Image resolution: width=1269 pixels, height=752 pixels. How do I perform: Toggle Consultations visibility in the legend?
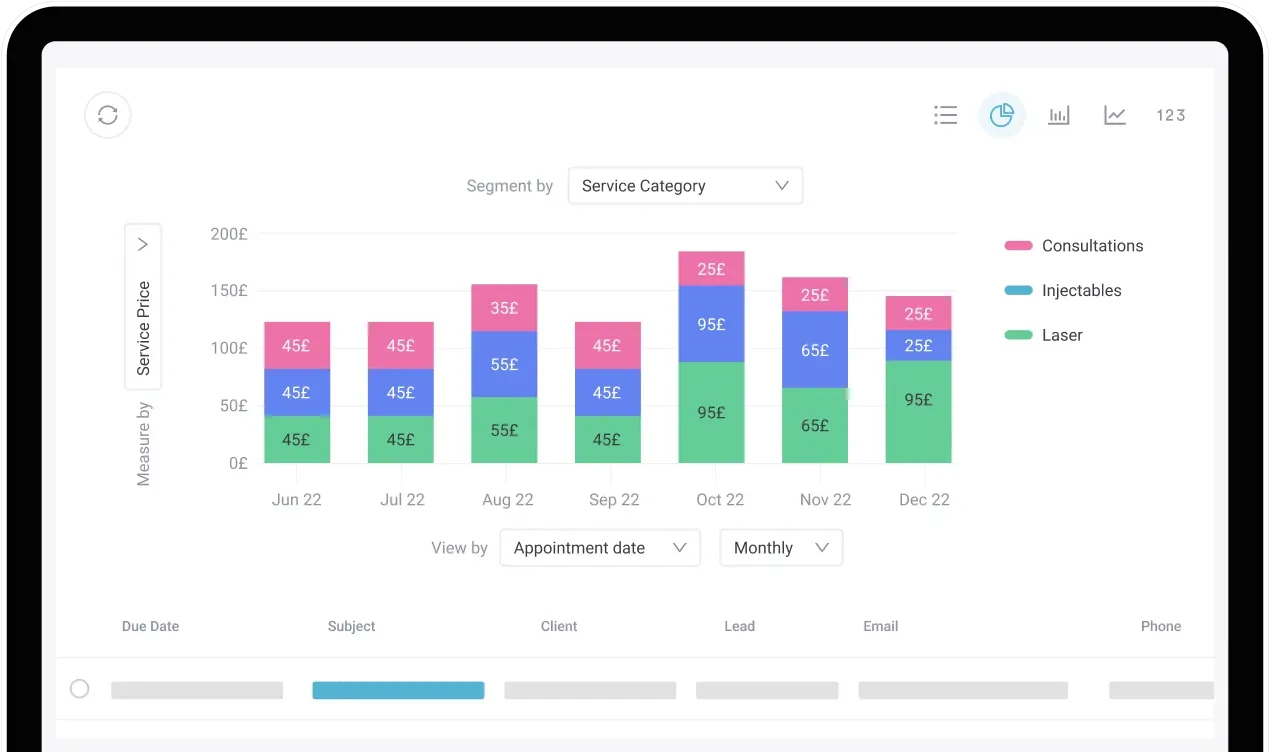tap(1093, 245)
